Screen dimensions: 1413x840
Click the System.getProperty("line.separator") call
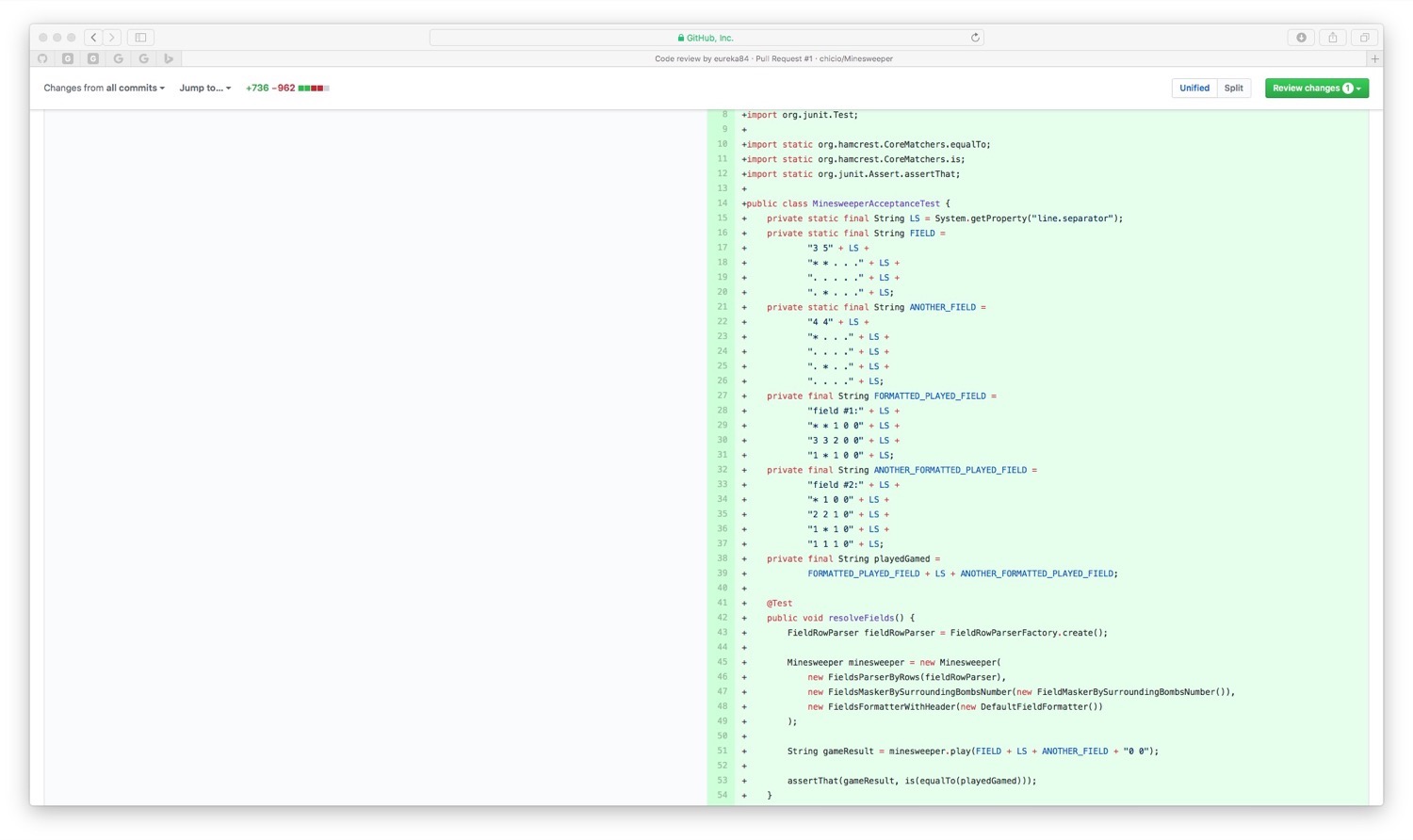tap(1026, 218)
